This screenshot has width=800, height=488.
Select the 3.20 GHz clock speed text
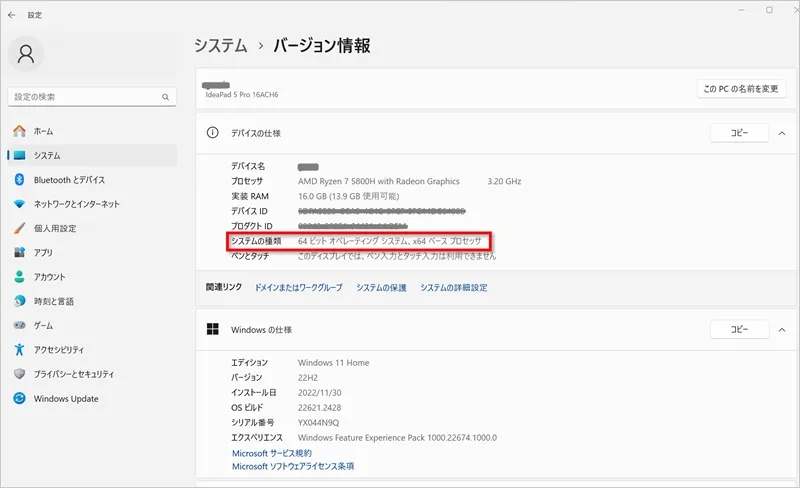(x=504, y=181)
